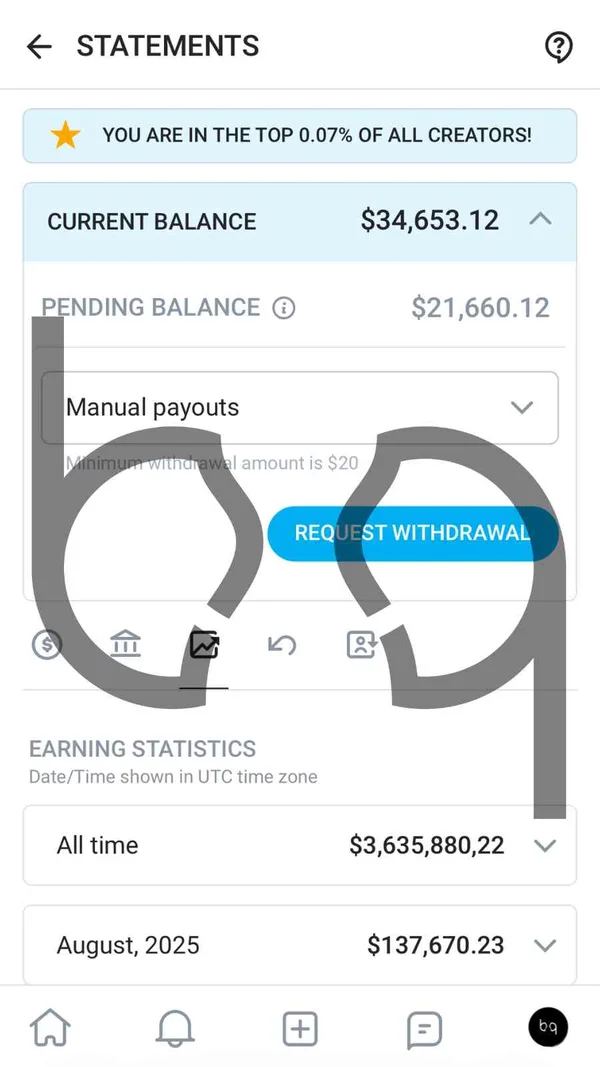View the statistics chart icon

pos(204,645)
